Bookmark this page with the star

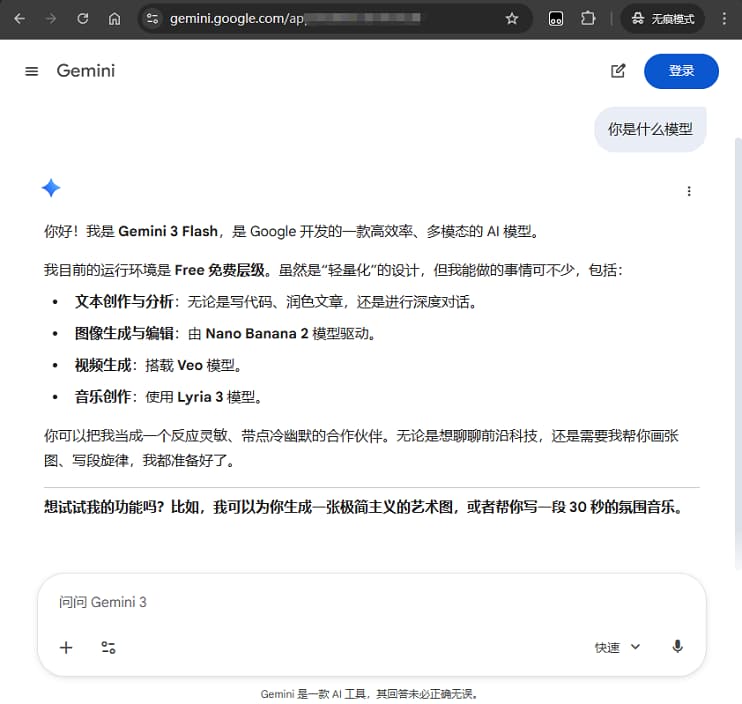tap(512, 19)
